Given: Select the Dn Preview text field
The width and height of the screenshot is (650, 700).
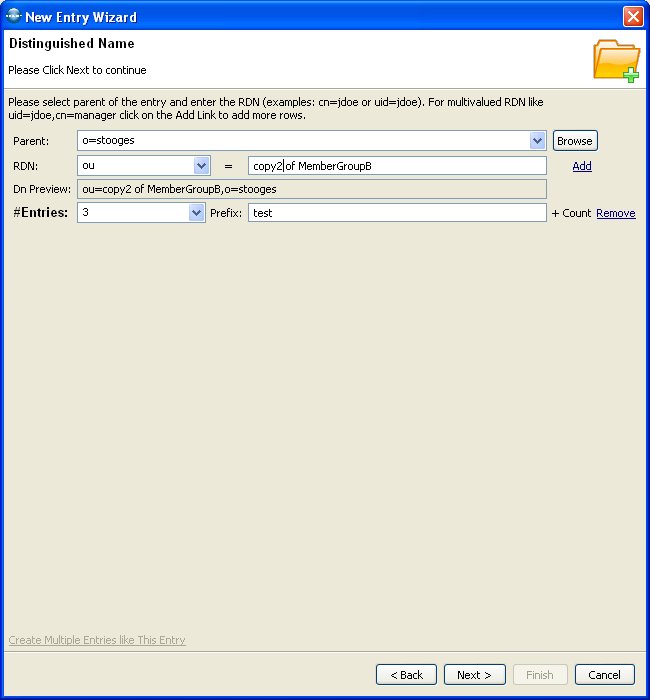Looking at the screenshot, I should tap(311, 189).
